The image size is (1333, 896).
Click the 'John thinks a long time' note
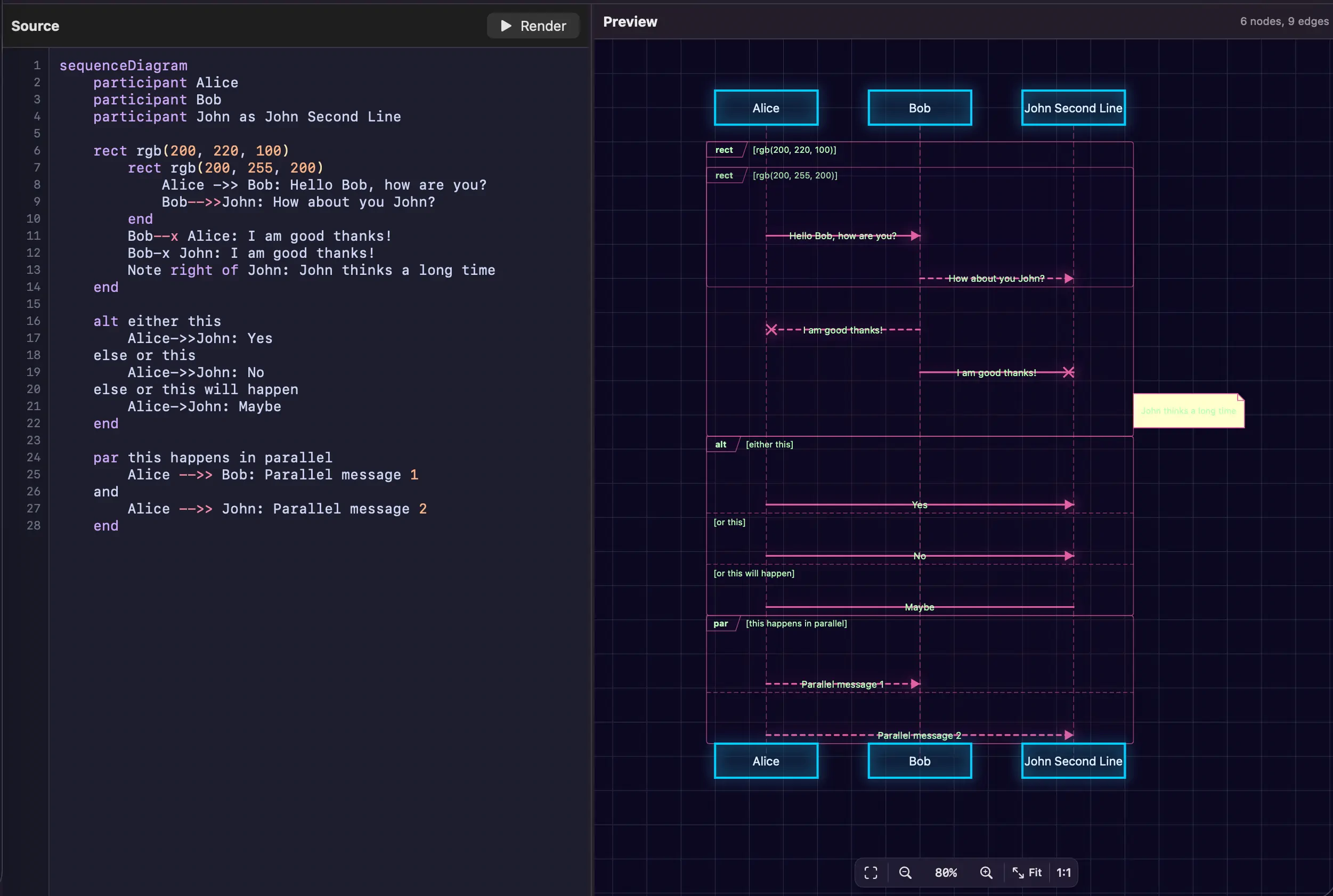click(x=1189, y=411)
